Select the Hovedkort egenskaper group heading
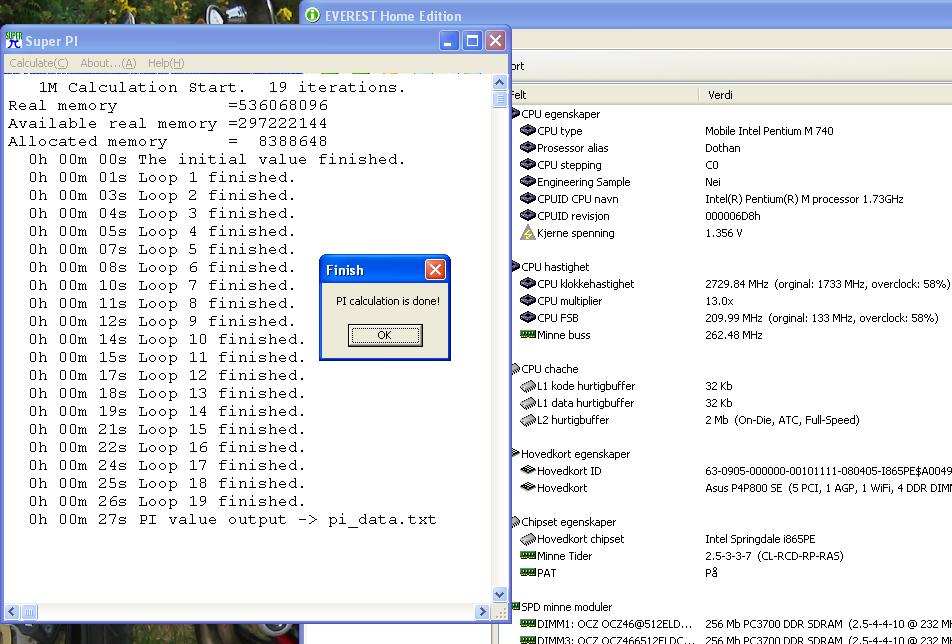The width and height of the screenshot is (952, 644). [x=575, y=453]
